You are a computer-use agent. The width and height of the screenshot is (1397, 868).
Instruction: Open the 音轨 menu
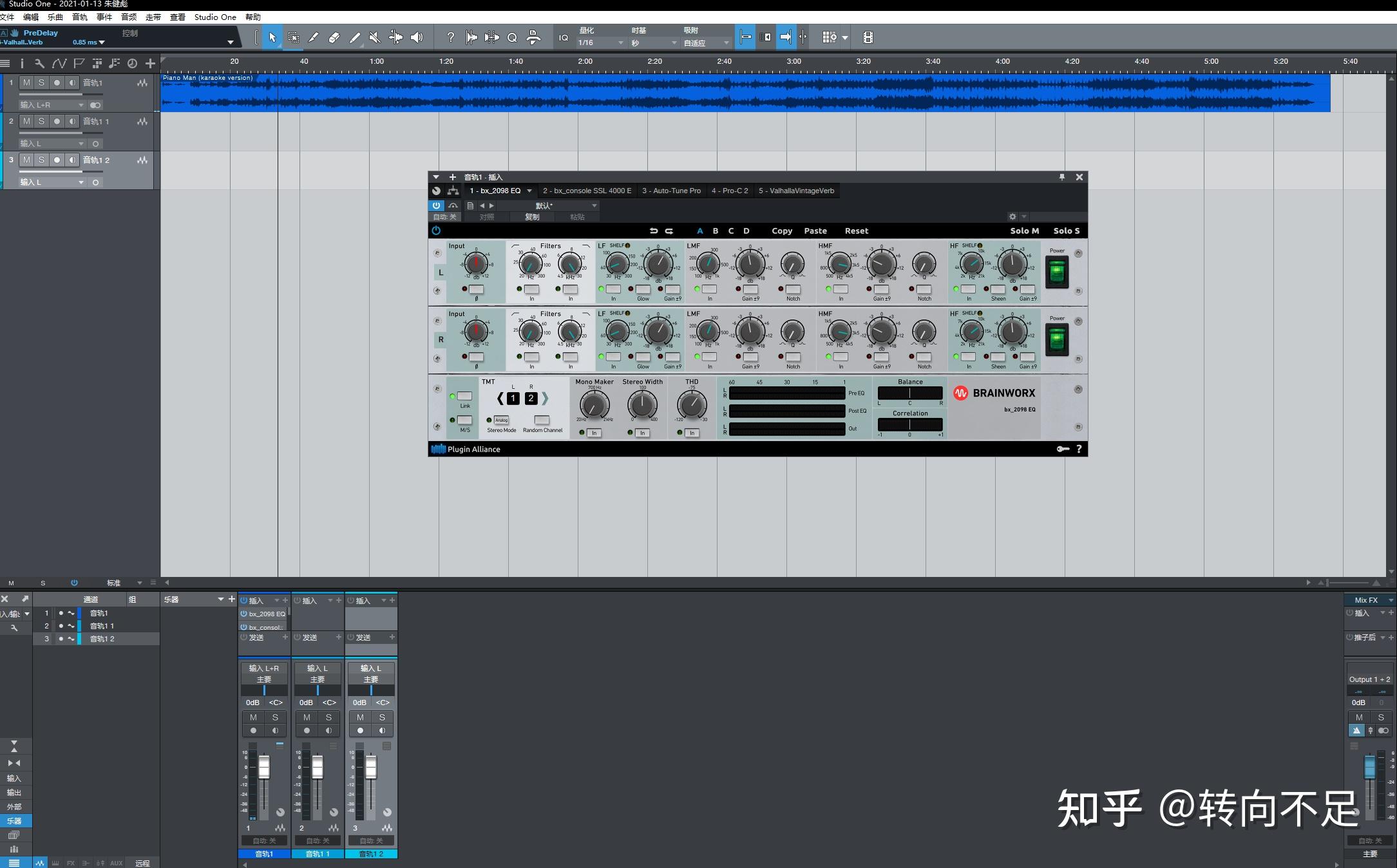[x=80, y=17]
